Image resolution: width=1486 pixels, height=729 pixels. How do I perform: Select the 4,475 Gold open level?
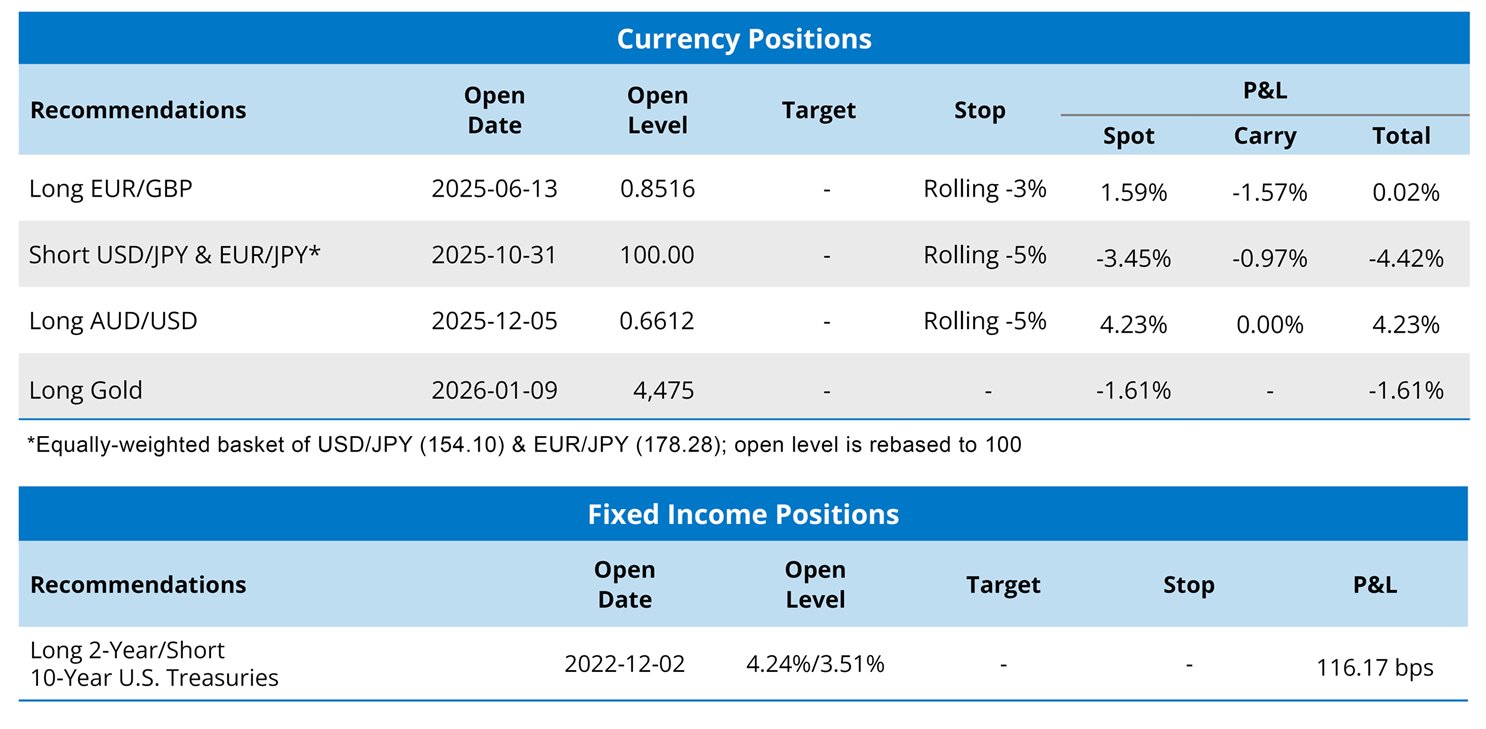pos(663,389)
